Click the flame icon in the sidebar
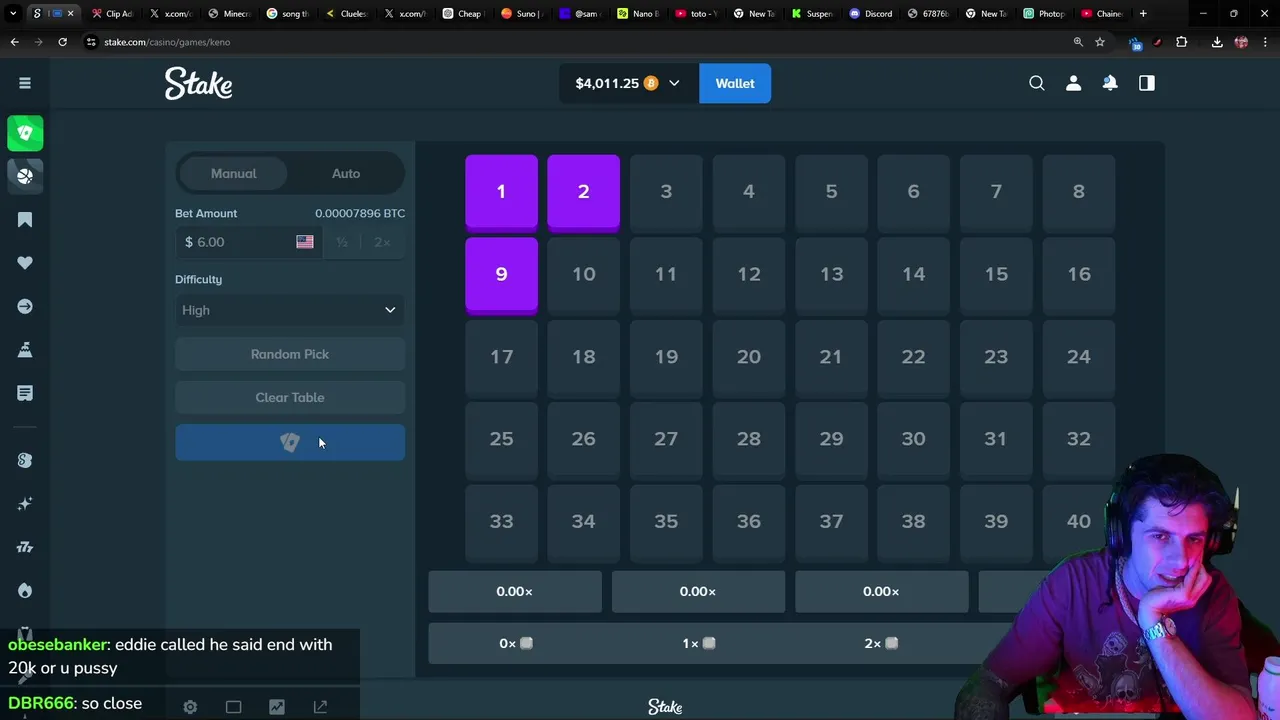The image size is (1280, 720). click(x=25, y=591)
